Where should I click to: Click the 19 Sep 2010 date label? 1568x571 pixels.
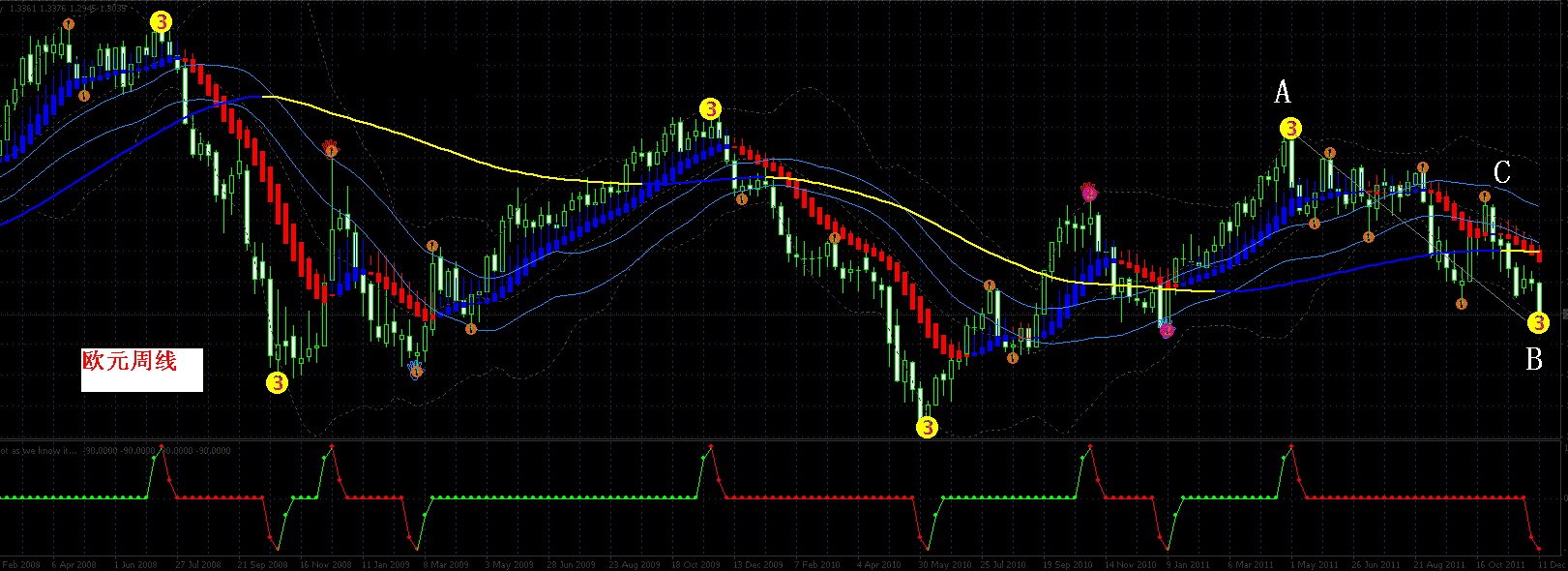pos(1067,564)
